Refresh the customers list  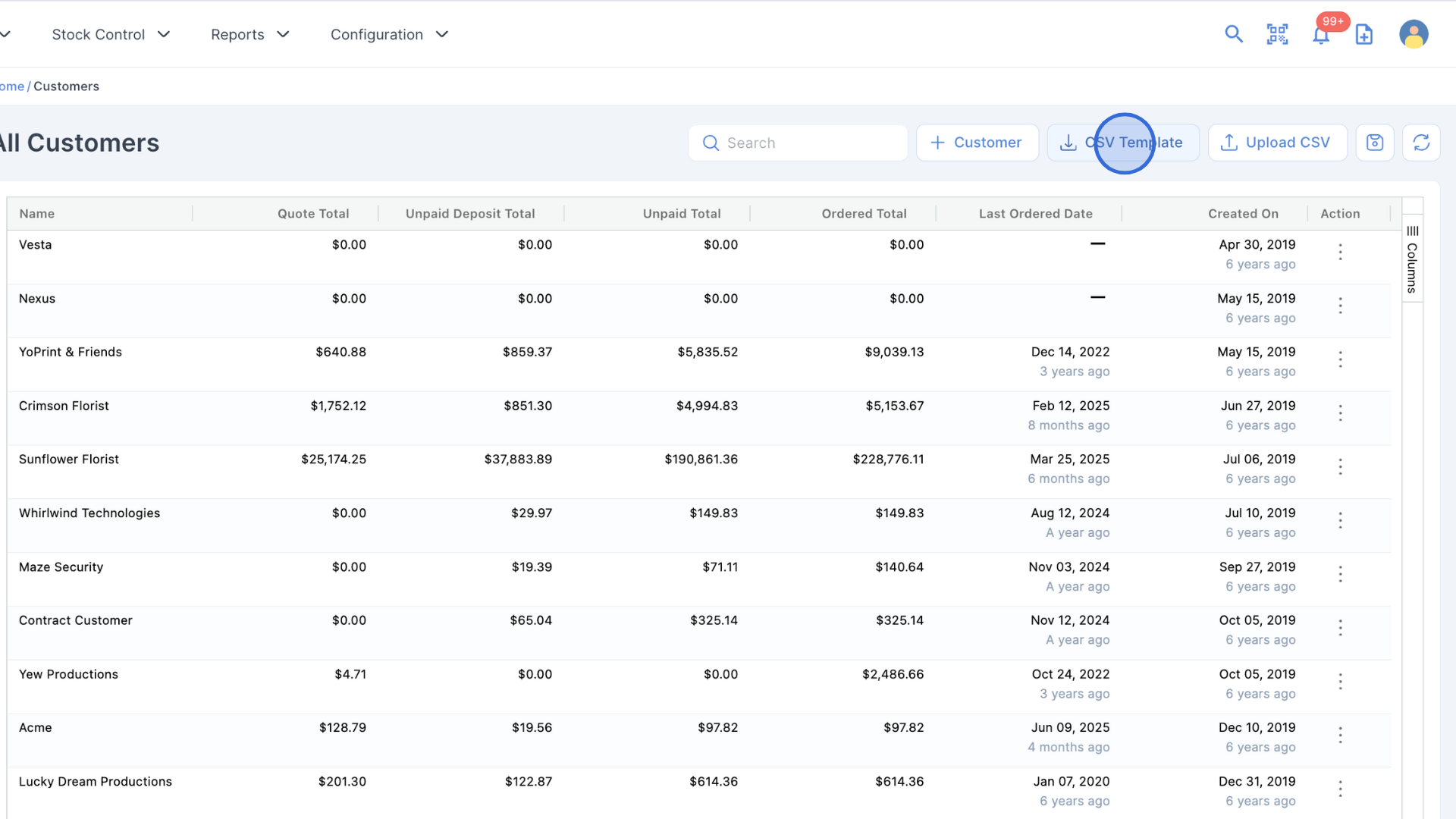coord(1421,143)
